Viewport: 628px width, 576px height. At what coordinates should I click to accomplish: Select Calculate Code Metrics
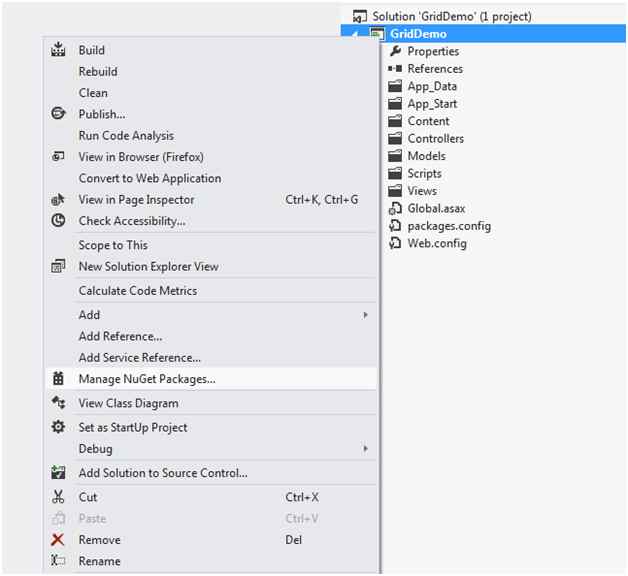coord(138,291)
